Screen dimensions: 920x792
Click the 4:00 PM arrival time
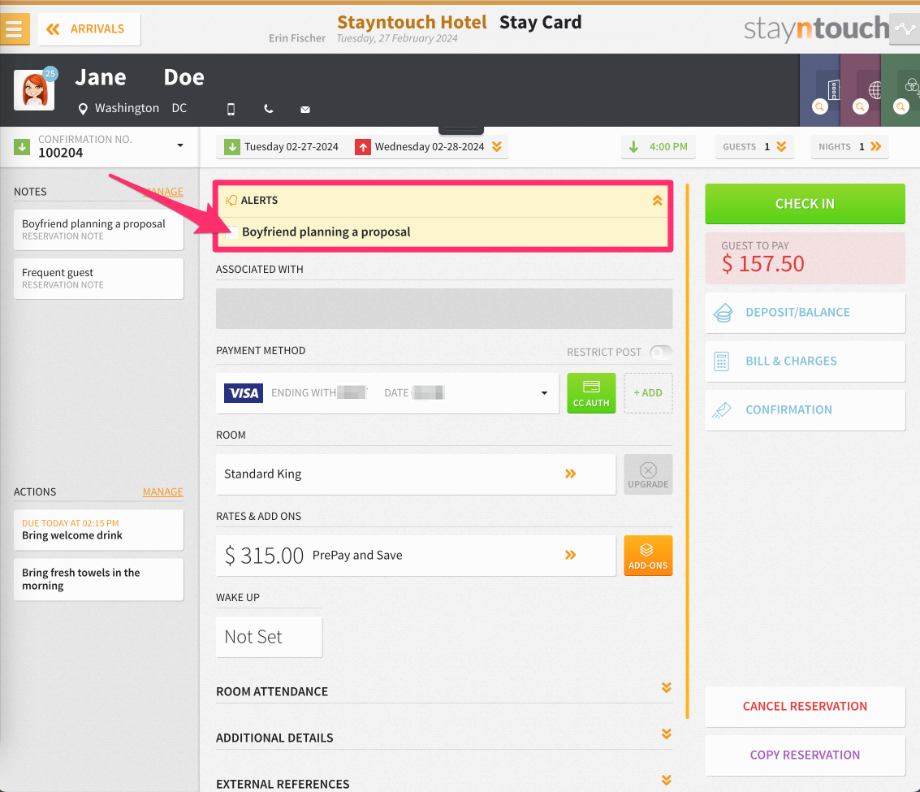[x=658, y=147]
